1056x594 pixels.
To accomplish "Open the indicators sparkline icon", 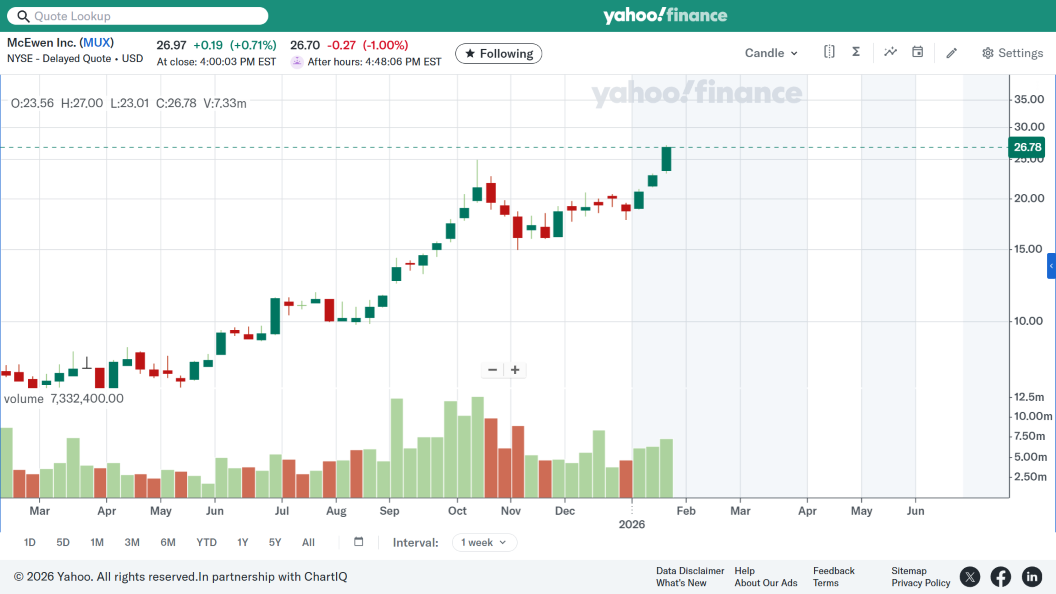I will [x=890, y=52].
